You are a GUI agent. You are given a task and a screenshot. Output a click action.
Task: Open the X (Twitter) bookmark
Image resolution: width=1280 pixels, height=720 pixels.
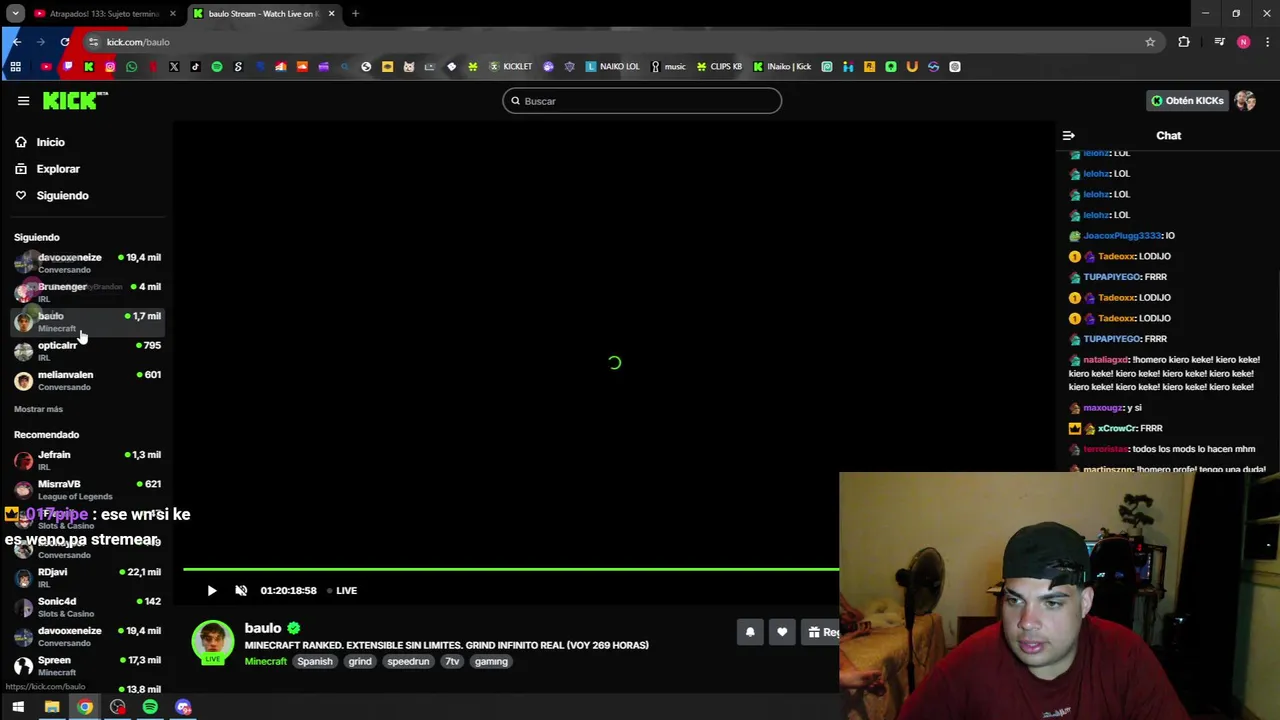coord(174,67)
